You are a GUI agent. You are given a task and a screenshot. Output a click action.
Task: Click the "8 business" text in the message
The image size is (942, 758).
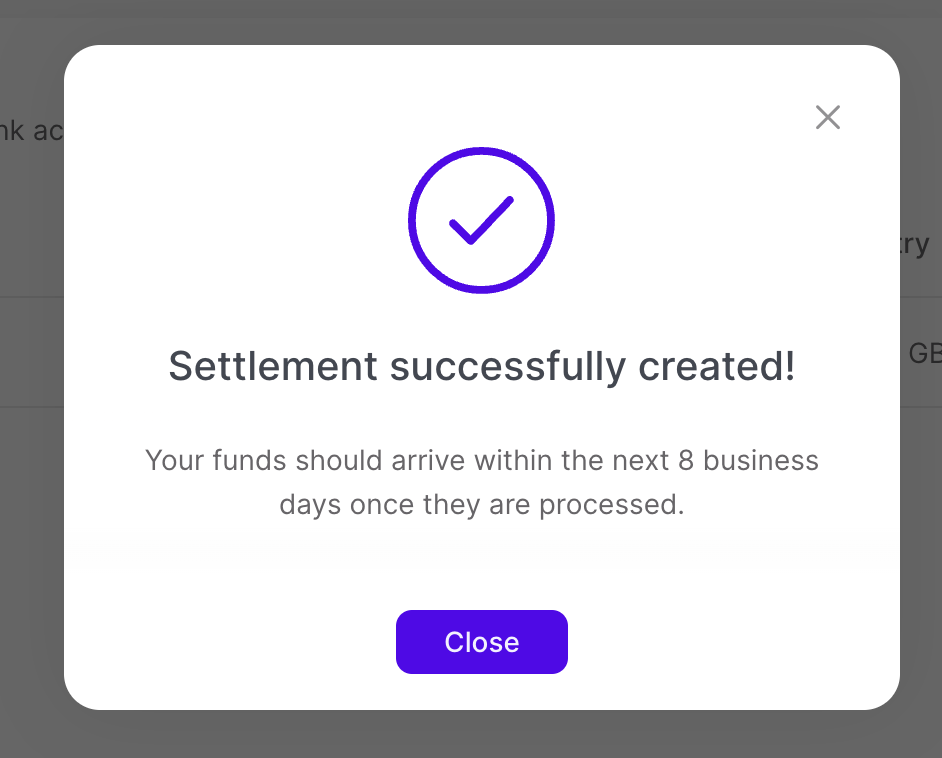click(761, 461)
